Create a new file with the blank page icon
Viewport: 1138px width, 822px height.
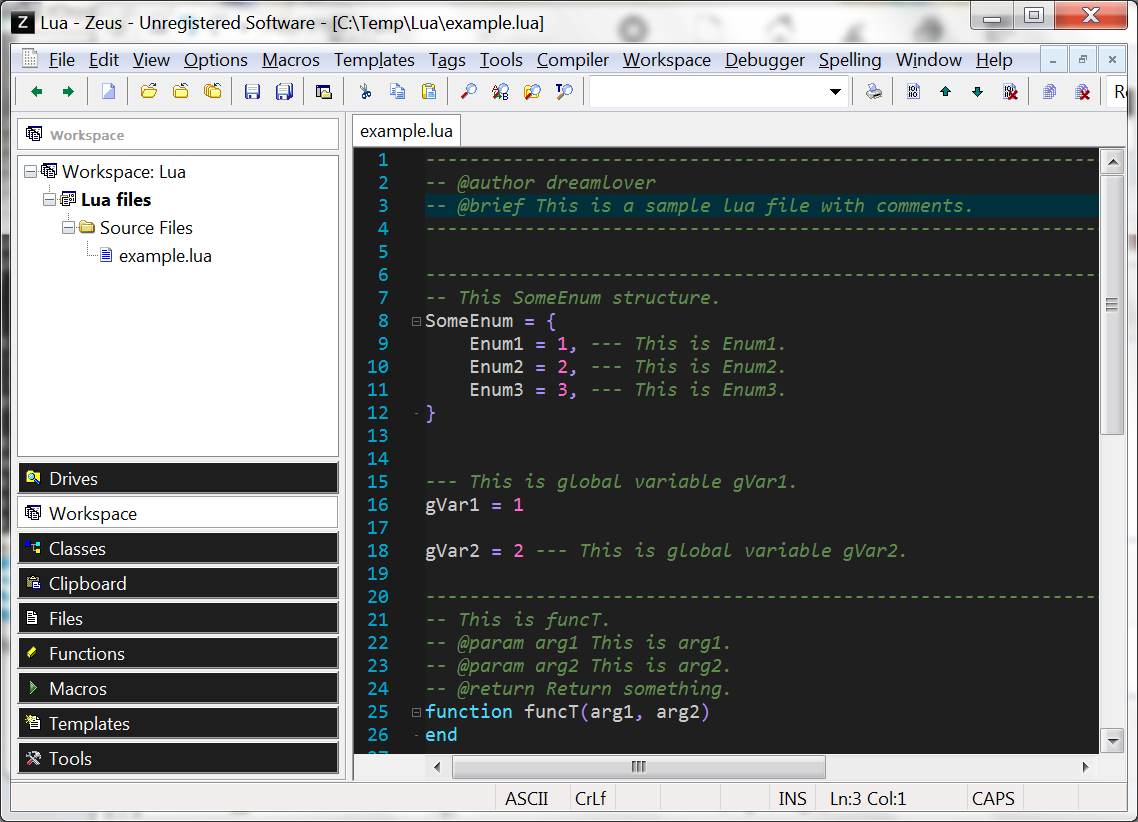pyautogui.click(x=108, y=91)
